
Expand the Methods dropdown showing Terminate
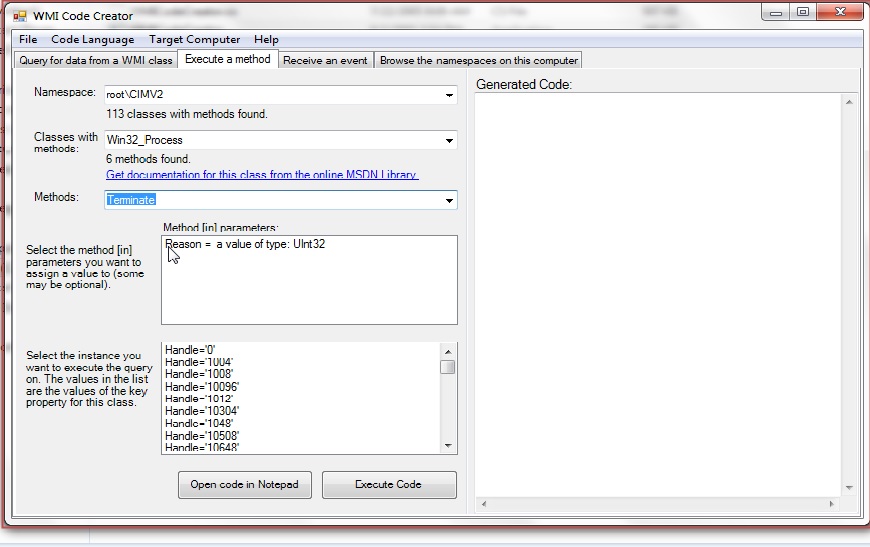[449, 201]
